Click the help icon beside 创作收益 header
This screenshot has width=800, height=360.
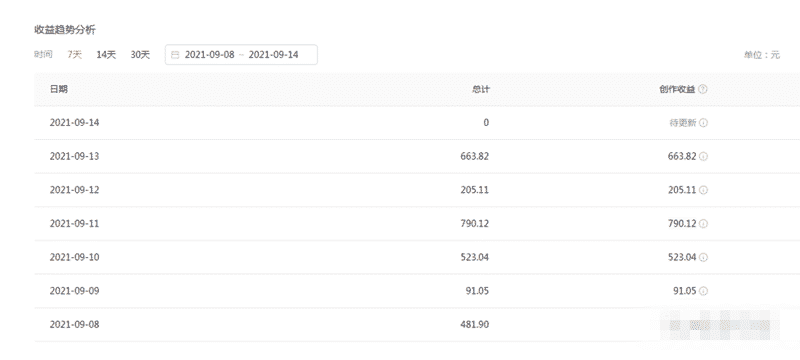(x=703, y=89)
